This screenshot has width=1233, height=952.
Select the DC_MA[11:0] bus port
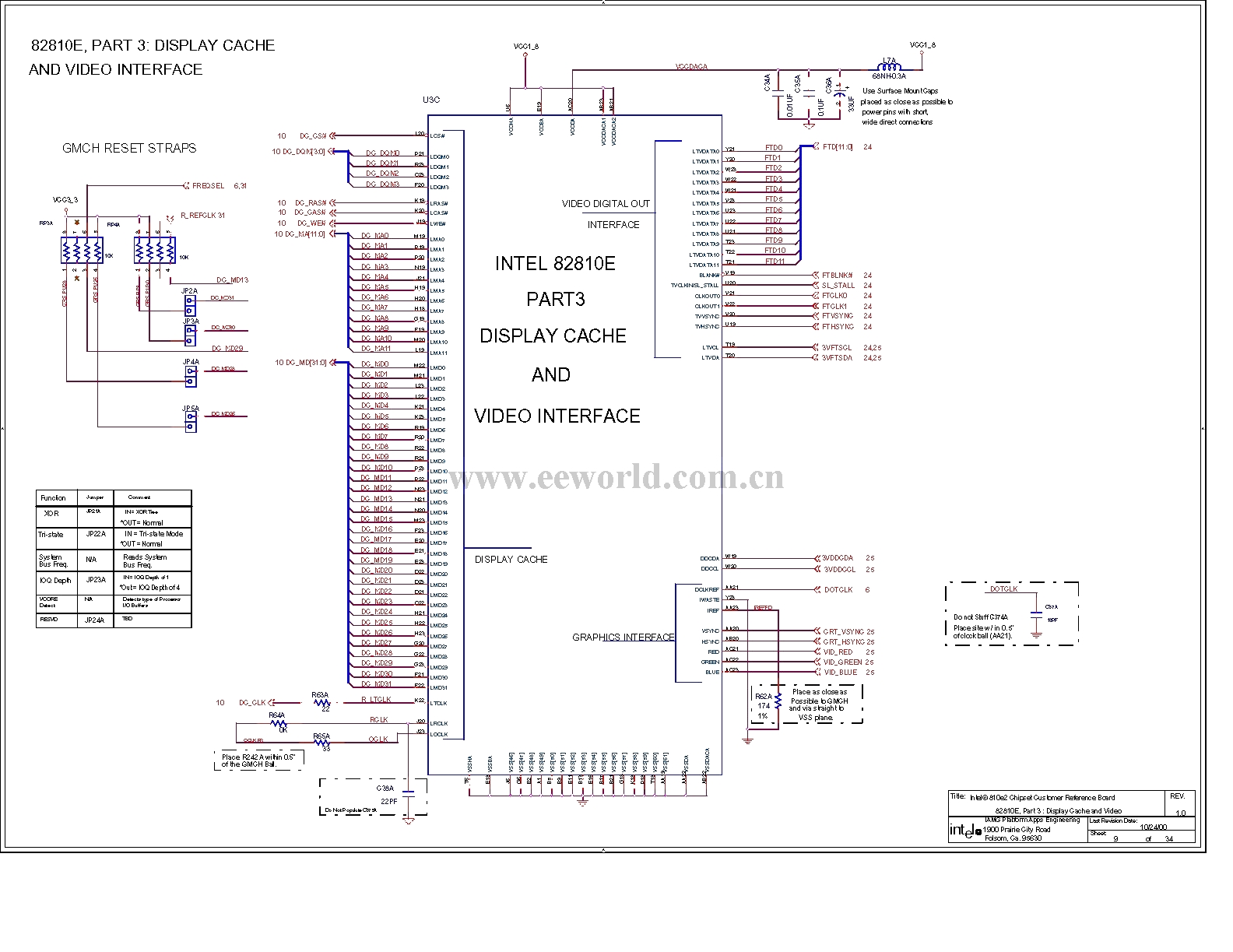[309, 234]
